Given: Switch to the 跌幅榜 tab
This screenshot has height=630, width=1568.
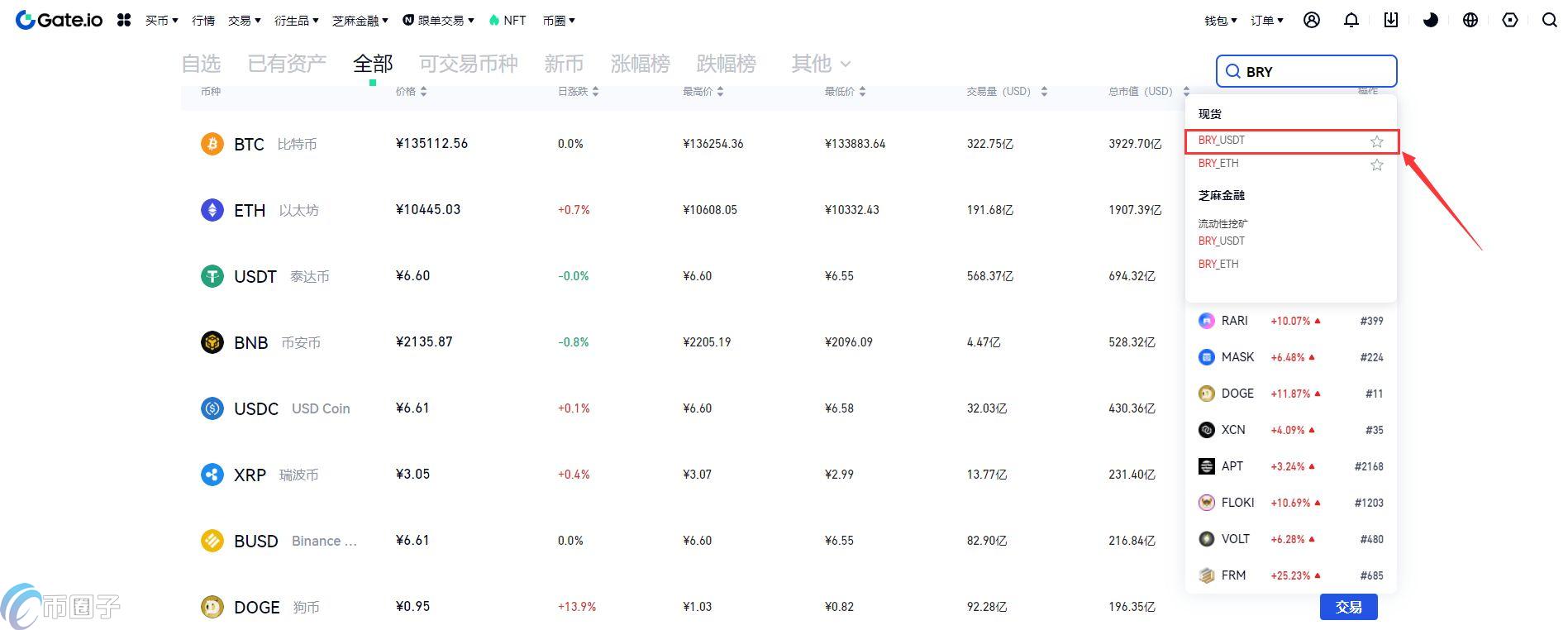Looking at the screenshot, I should (727, 64).
